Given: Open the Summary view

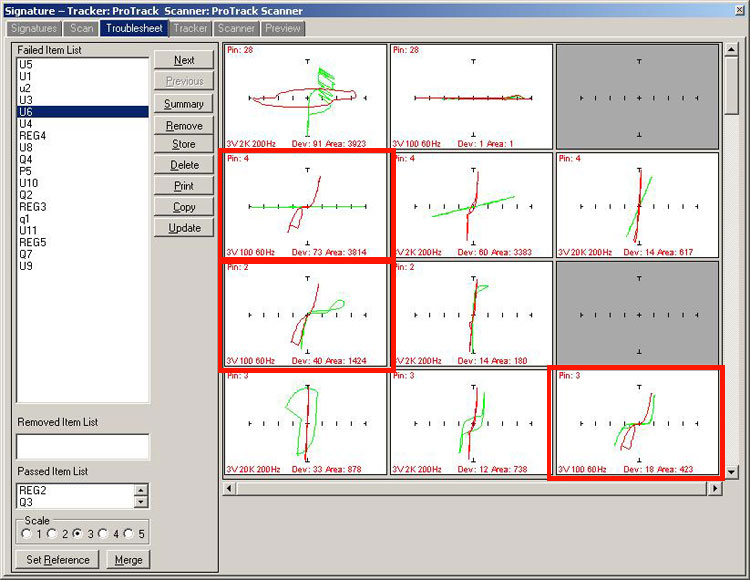Looking at the screenshot, I should coord(184,104).
